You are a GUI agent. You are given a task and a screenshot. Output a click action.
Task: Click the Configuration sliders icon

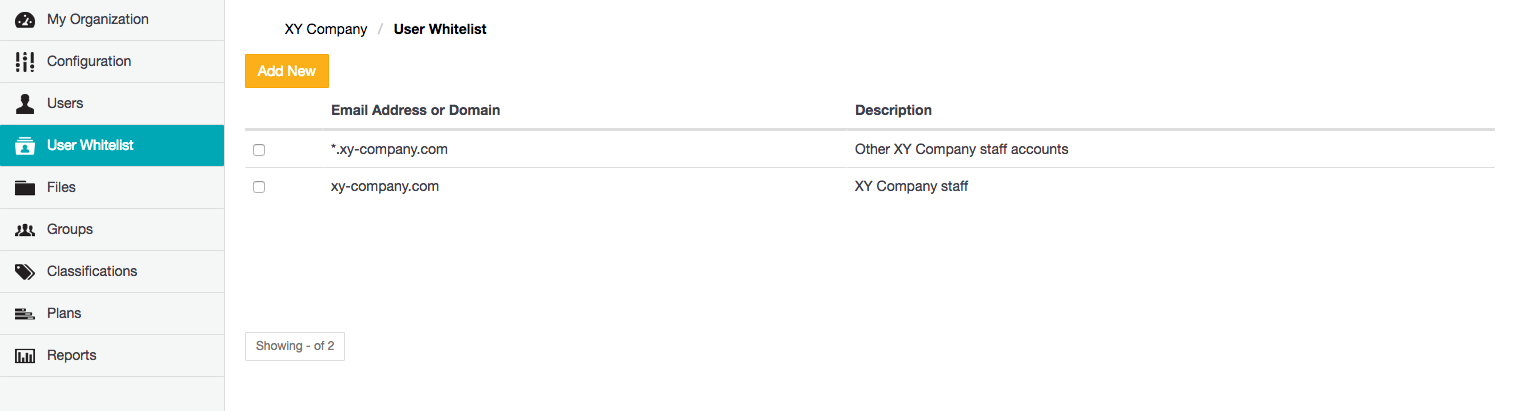point(26,62)
